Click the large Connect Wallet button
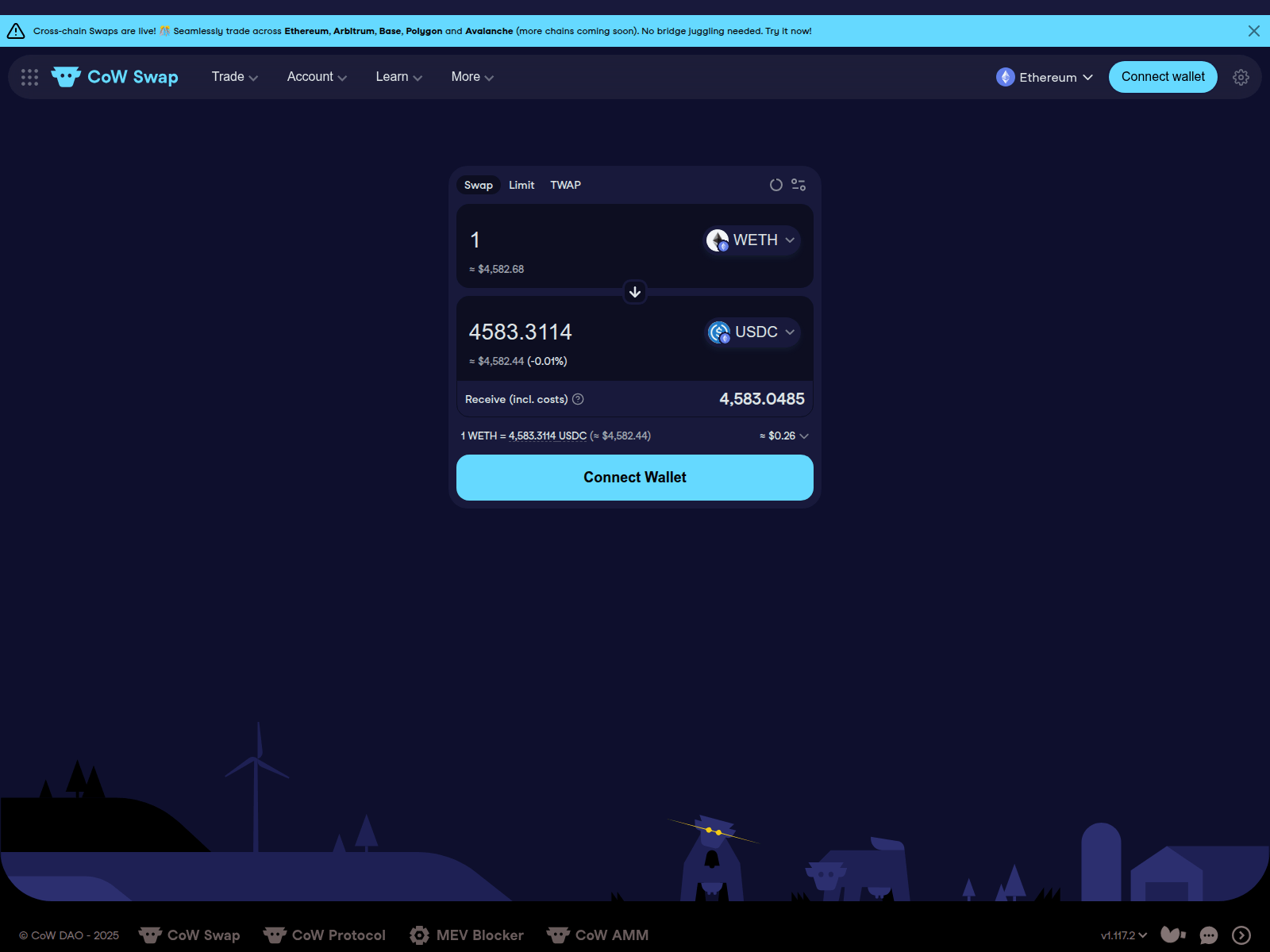Viewport: 1270px width, 952px height. click(635, 478)
